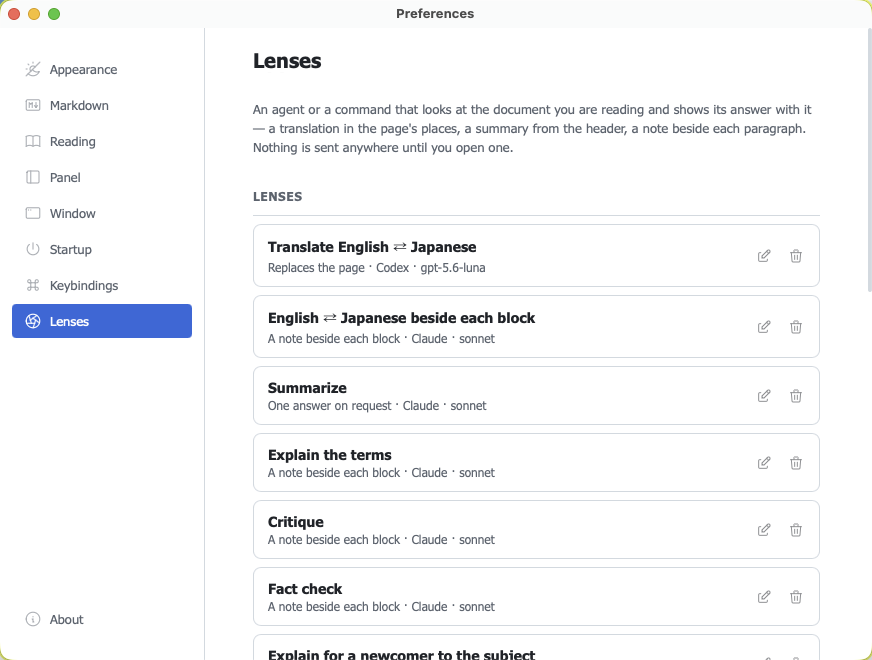The width and height of the screenshot is (872, 660).
Task: Edit the Japanese beside each block lens
Action: 764,326
